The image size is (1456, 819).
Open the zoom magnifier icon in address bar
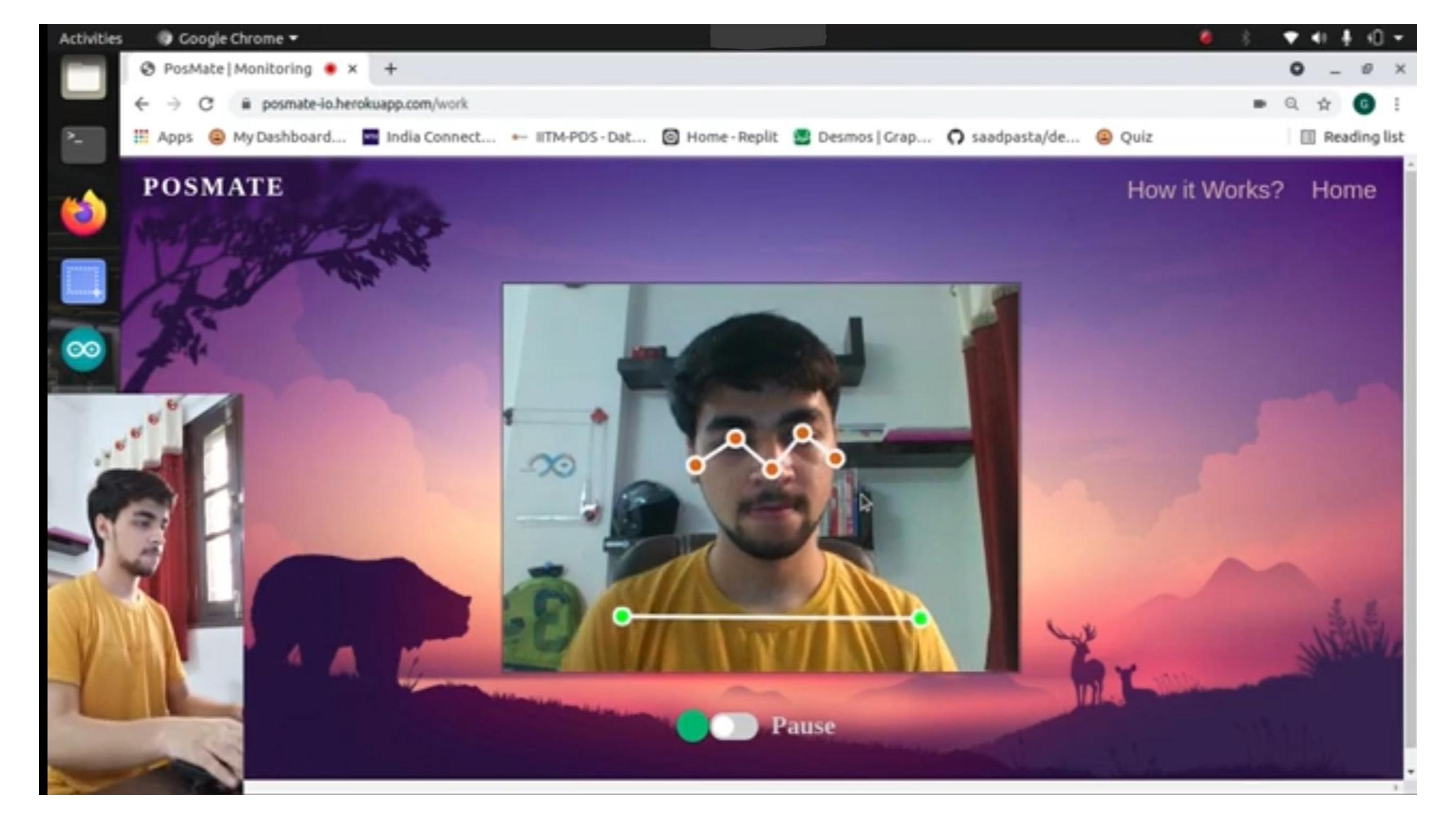[x=1291, y=104]
